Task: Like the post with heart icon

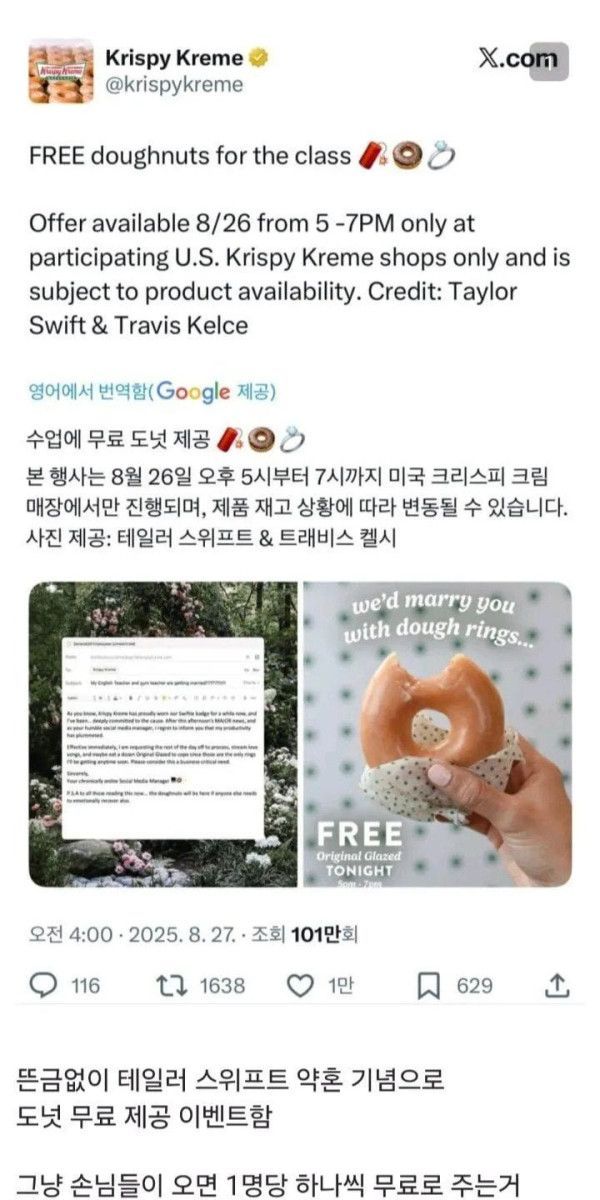Action: point(300,986)
